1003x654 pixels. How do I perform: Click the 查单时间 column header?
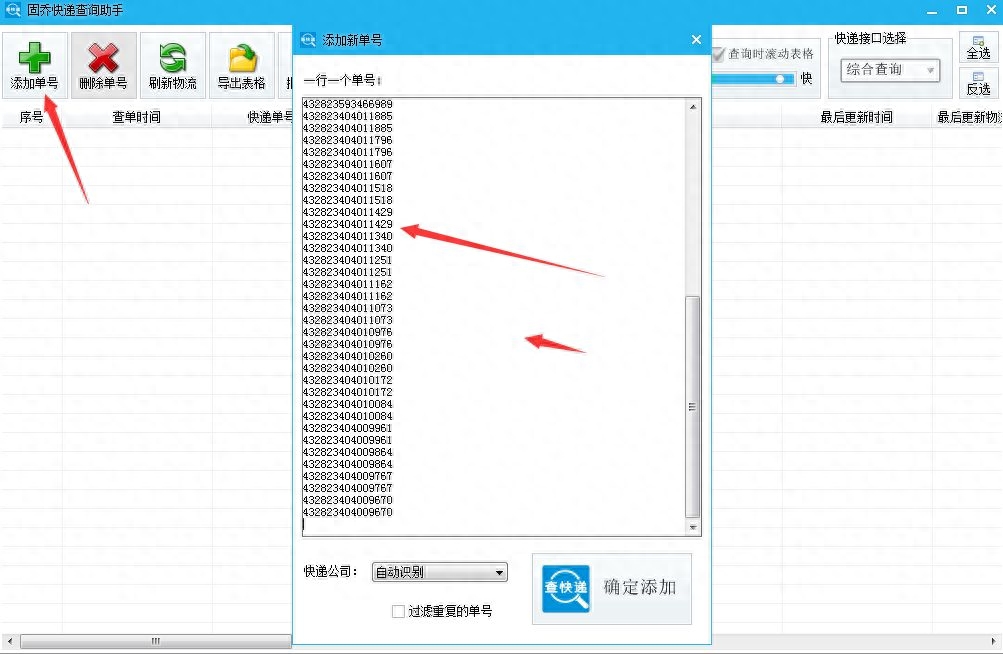(x=136, y=117)
